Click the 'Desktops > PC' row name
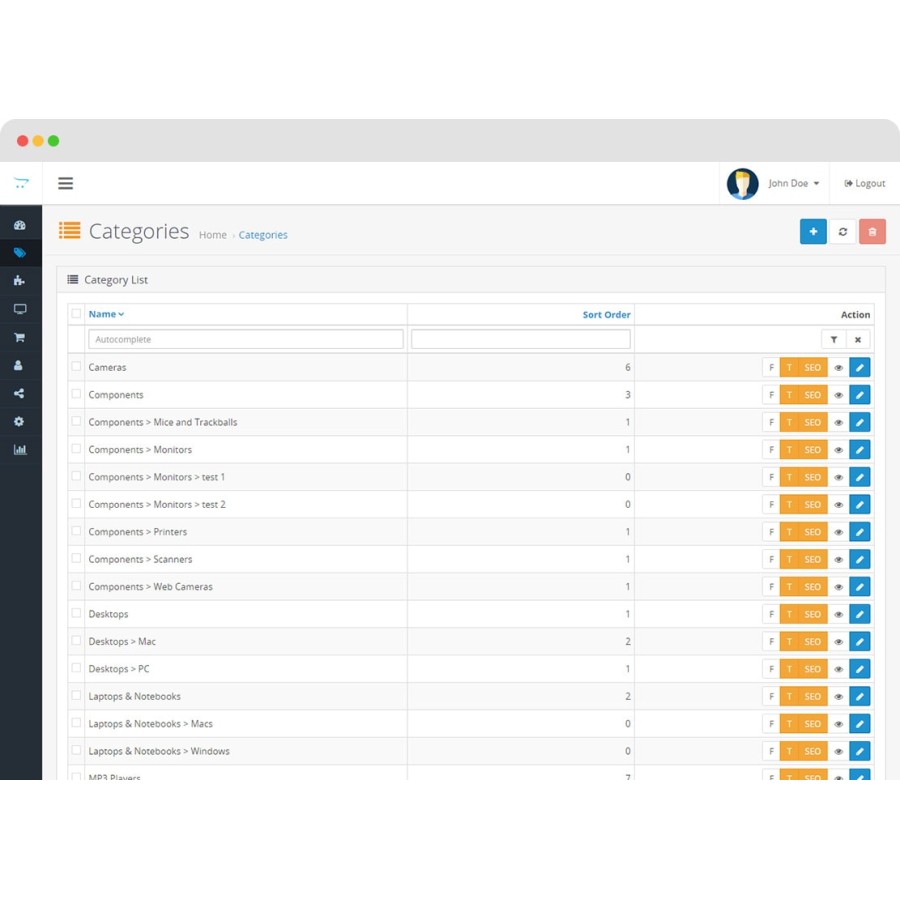 click(119, 669)
